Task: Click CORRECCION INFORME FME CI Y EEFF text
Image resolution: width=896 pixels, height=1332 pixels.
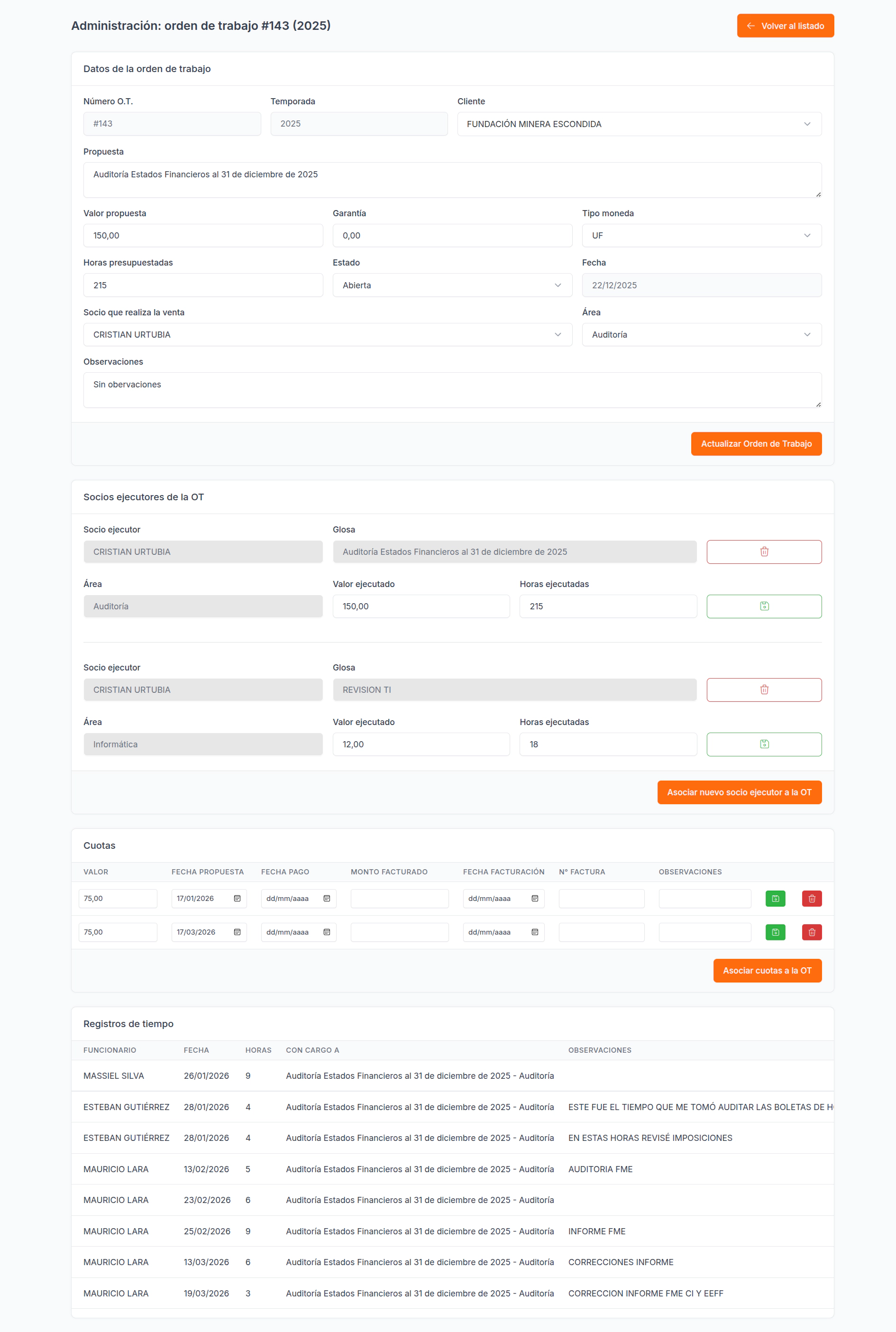Action: coord(645,1293)
